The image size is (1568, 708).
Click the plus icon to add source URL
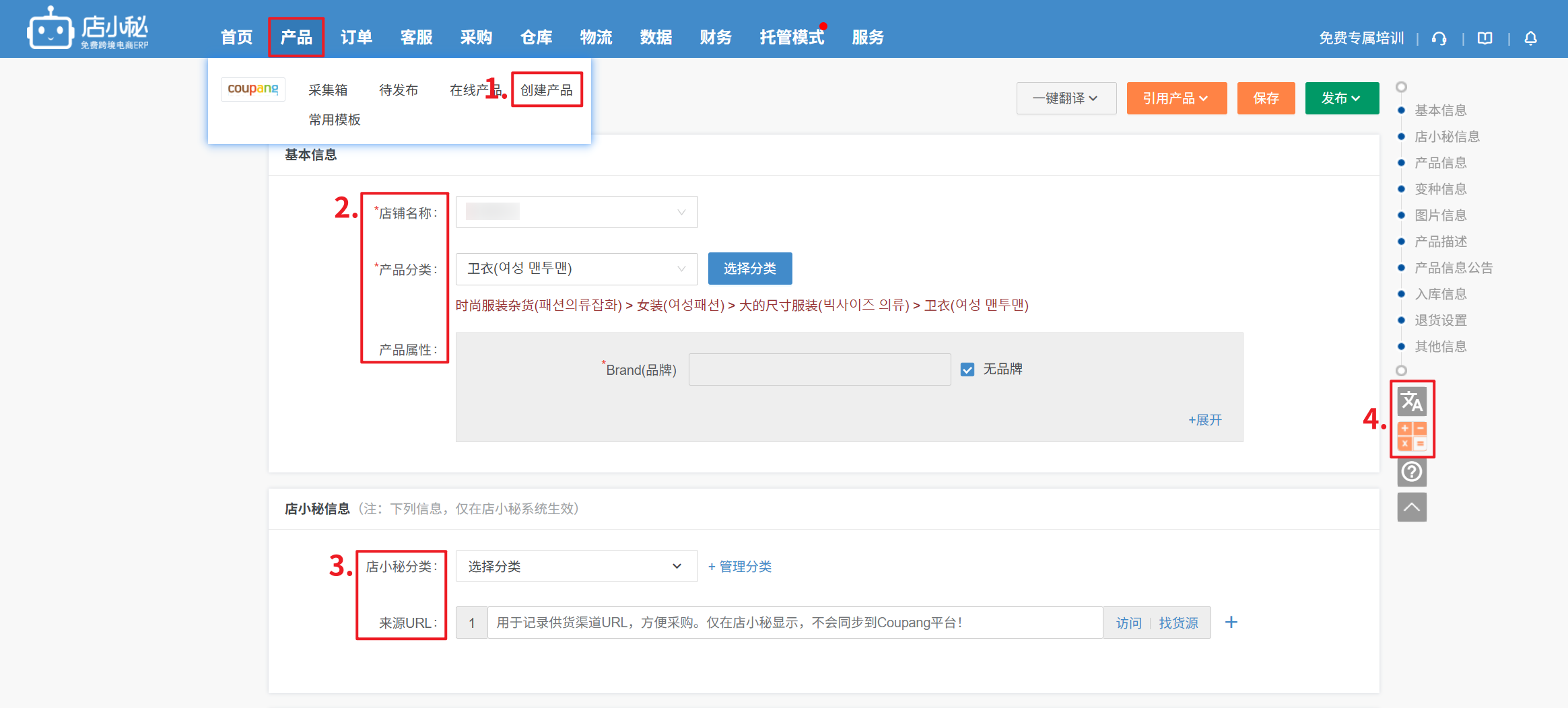click(1231, 623)
